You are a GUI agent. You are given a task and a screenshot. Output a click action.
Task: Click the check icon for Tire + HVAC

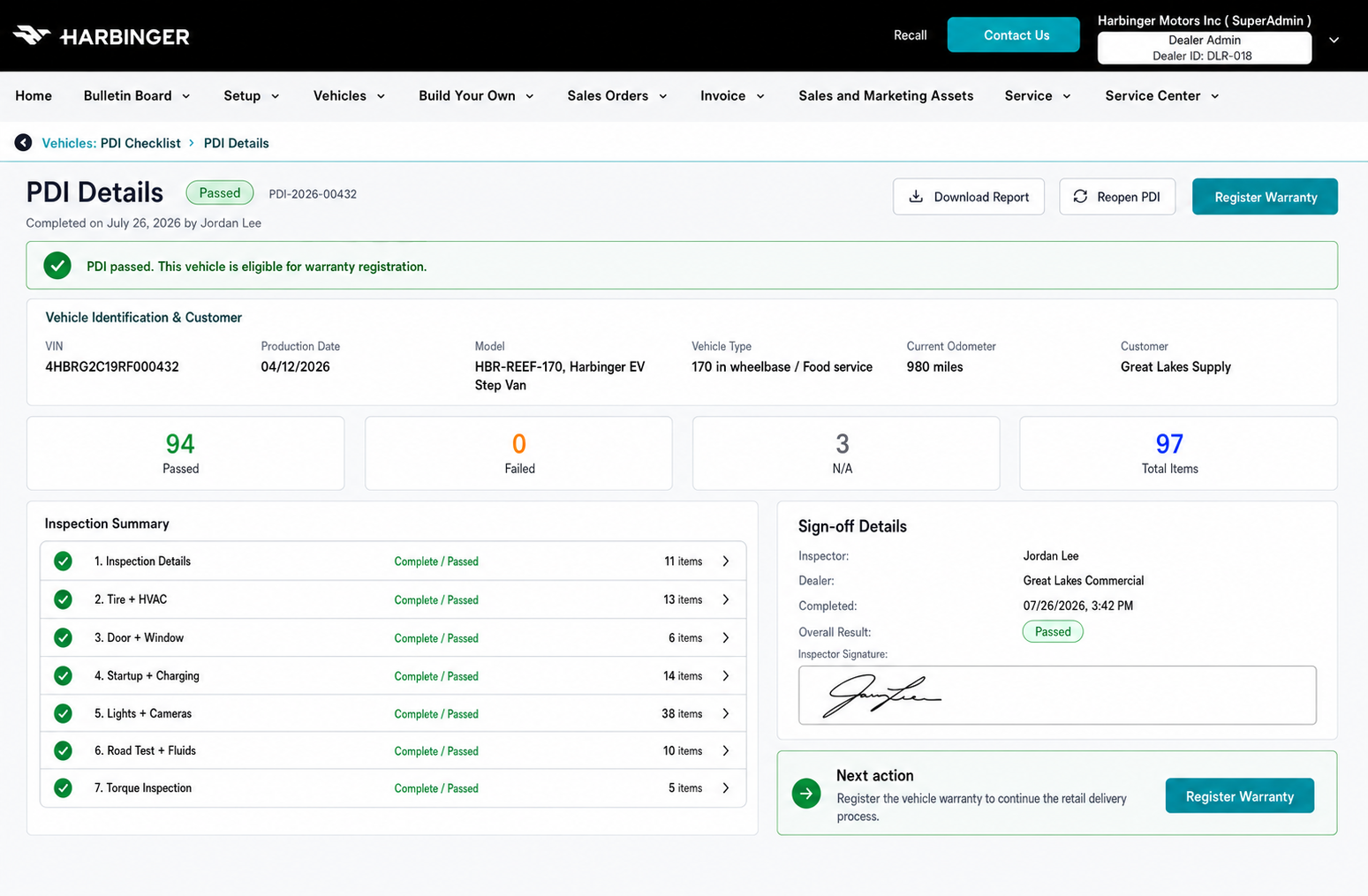tap(63, 599)
